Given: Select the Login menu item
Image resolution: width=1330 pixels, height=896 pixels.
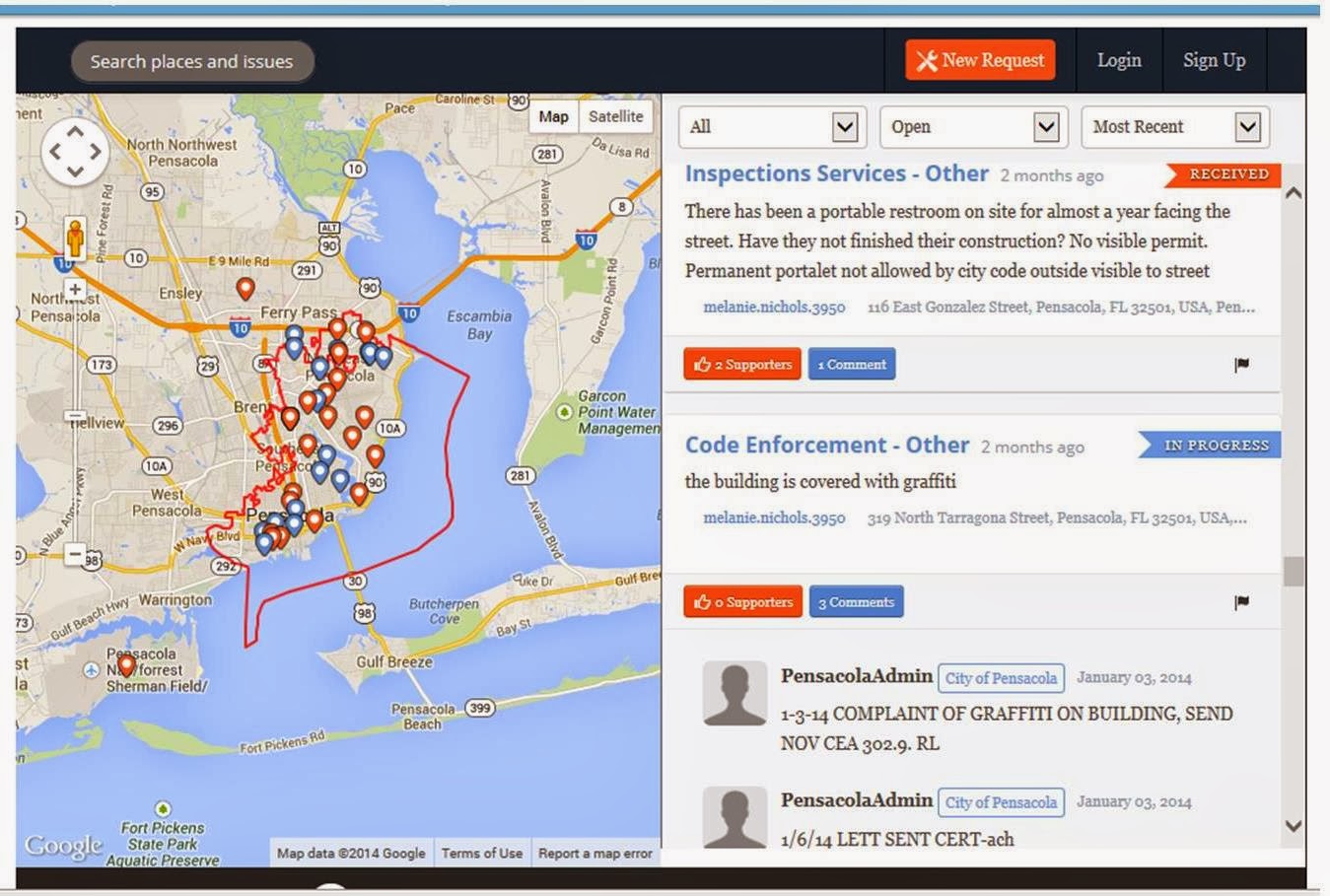Looking at the screenshot, I should 1119,60.
